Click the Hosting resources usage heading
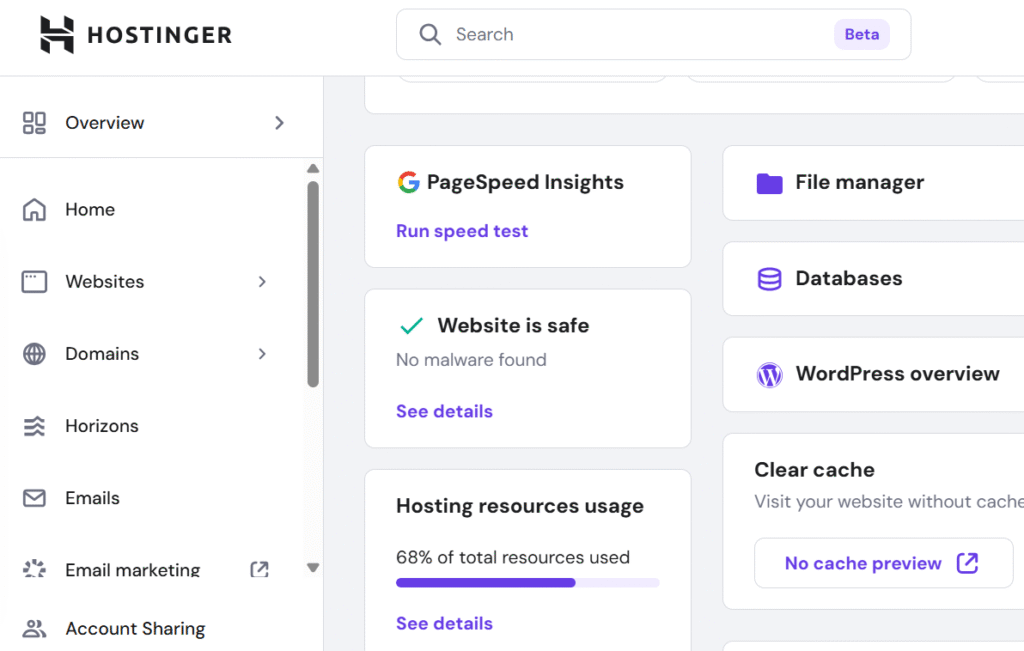 pyautogui.click(x=520, y=506)
